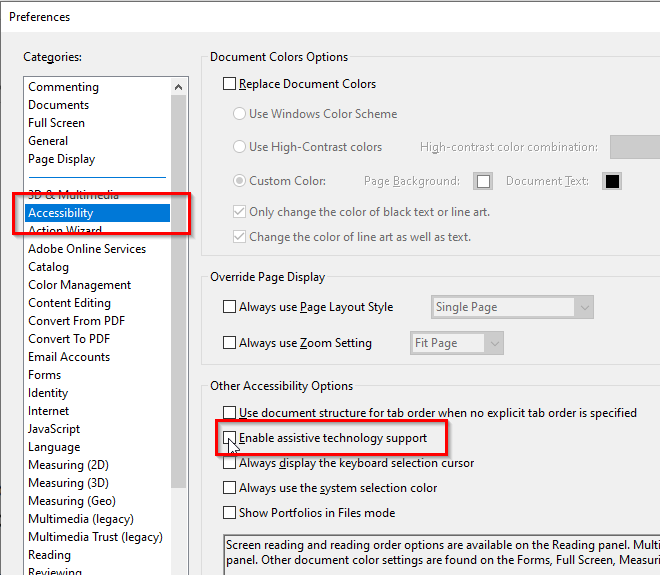Enable Show Portfolios in Files mode
The height and width of the screenshot is (575, 660).
point(229,513)
